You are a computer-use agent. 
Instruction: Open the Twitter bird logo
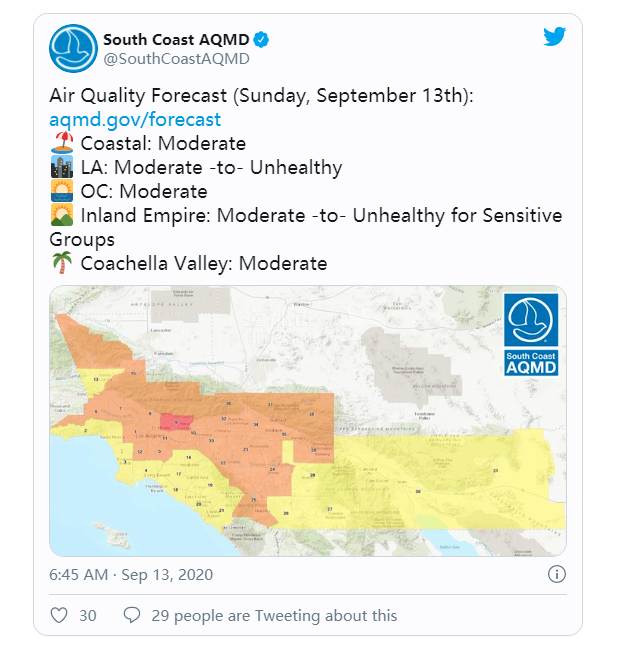pos(555,36)
